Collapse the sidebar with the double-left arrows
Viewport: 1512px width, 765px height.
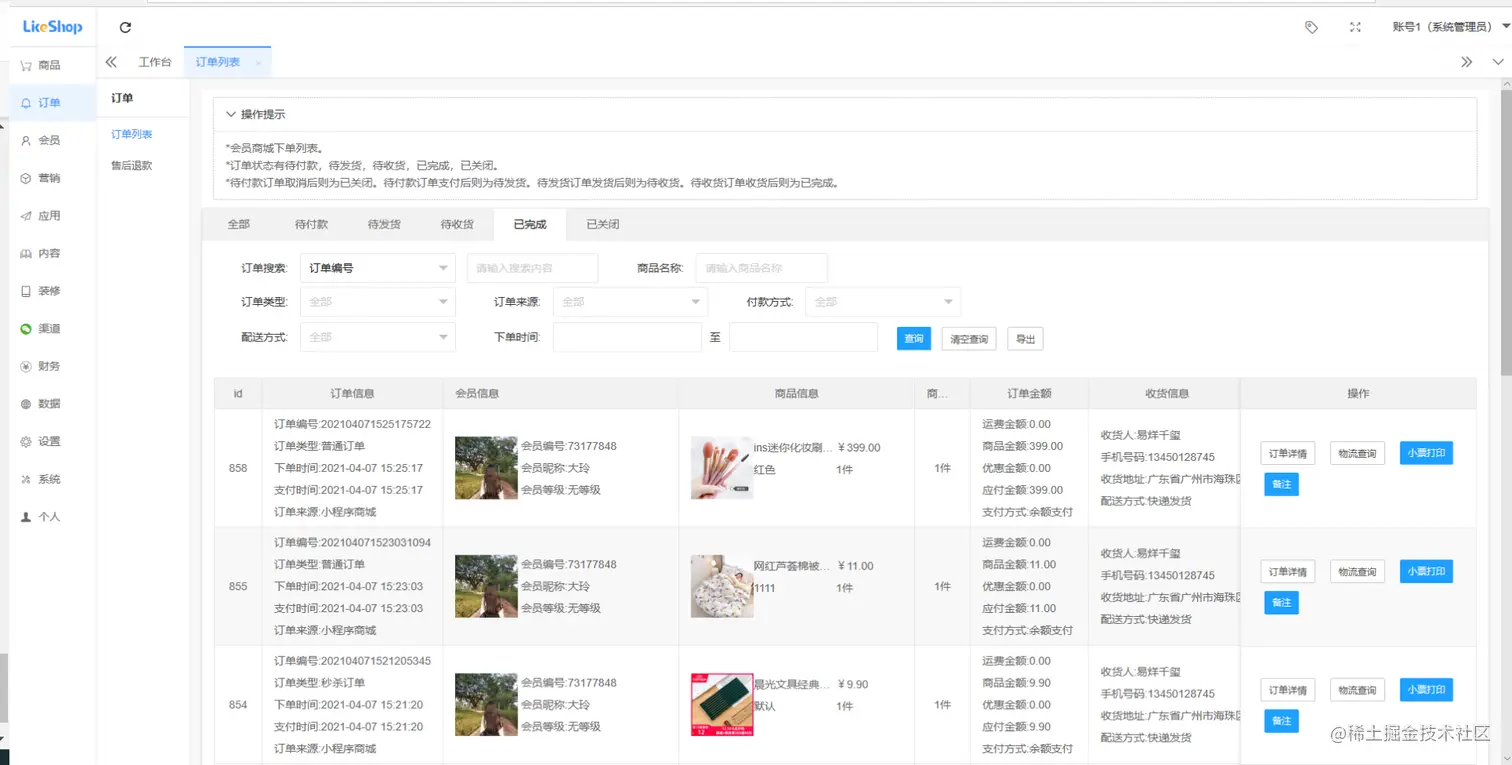(x=111, y=62)
